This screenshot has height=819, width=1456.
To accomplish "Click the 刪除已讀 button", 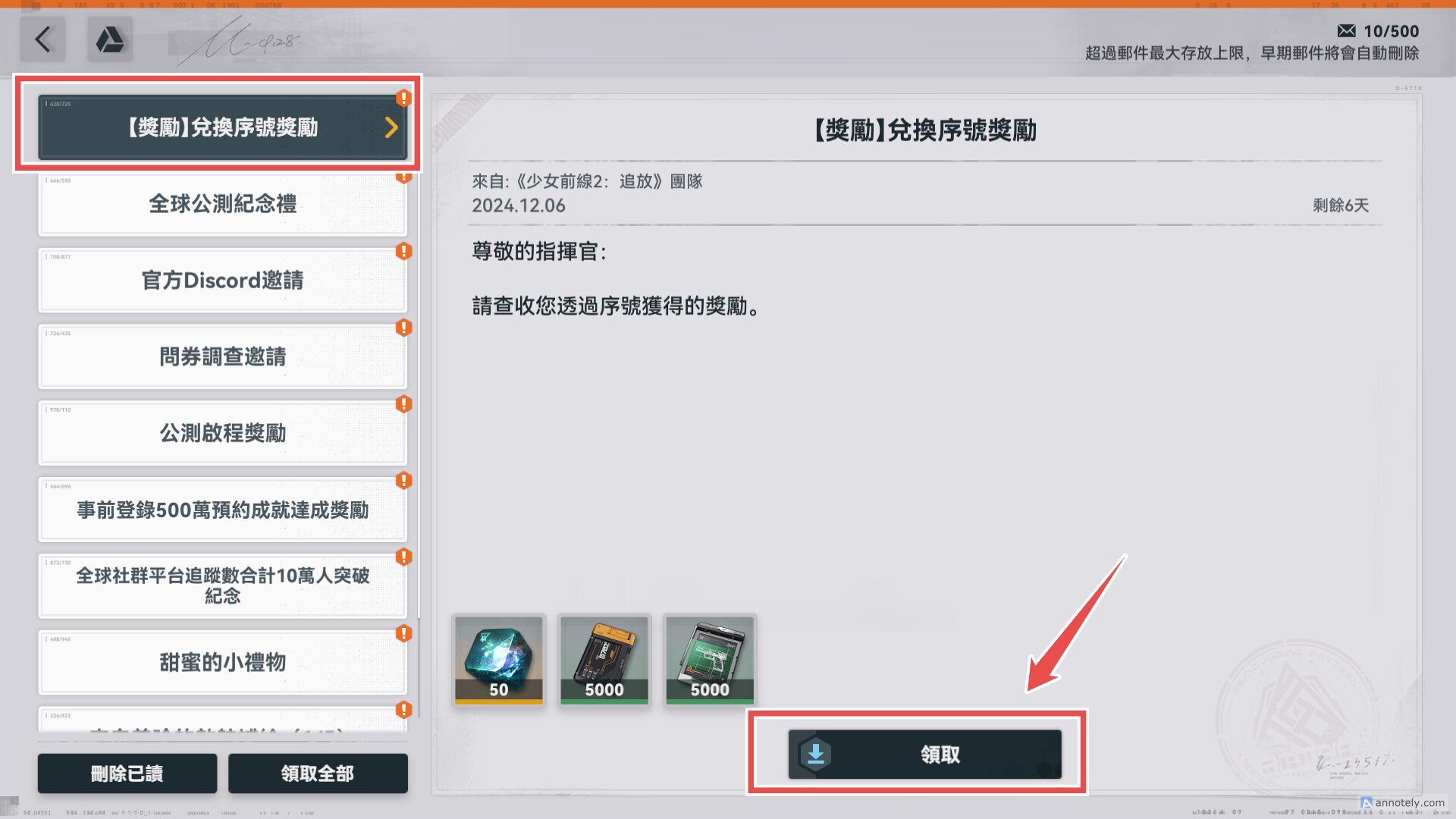I will coord(127,773).
